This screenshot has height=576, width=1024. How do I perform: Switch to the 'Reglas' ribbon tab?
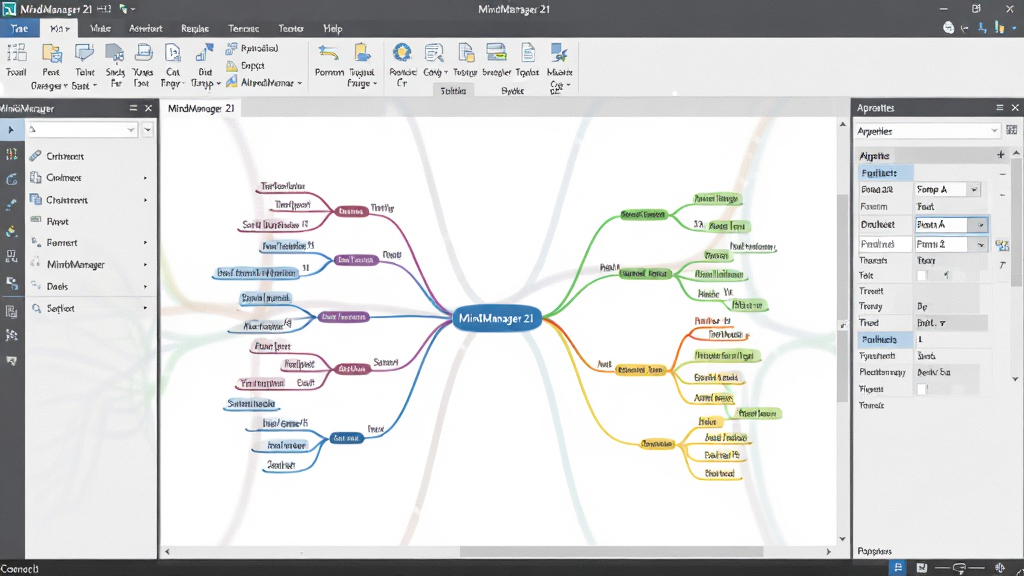click(x=195, y=28)
